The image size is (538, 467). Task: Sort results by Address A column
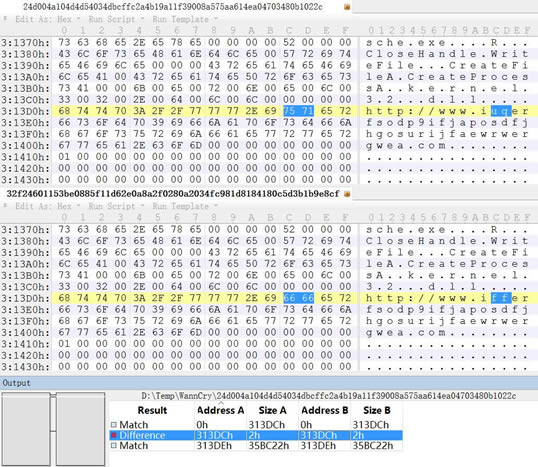pyautogui.click(x=220, y=410)
